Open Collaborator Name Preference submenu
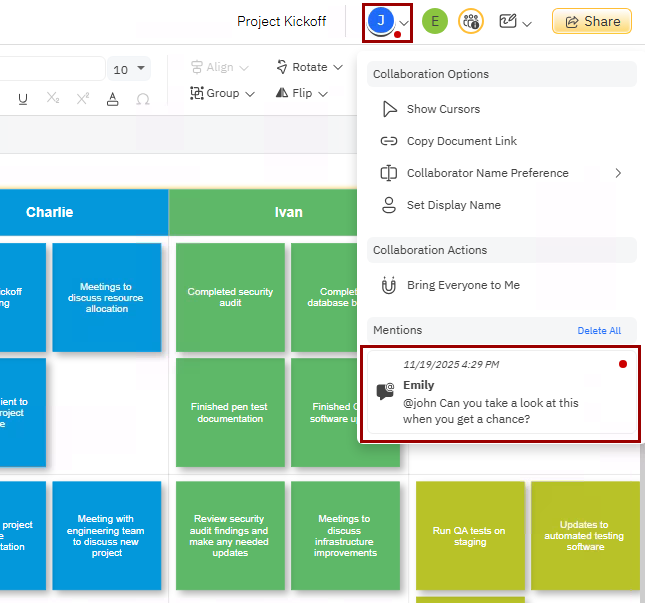Image resolution: width=645 pixels, height=603 pixels. 487,173
